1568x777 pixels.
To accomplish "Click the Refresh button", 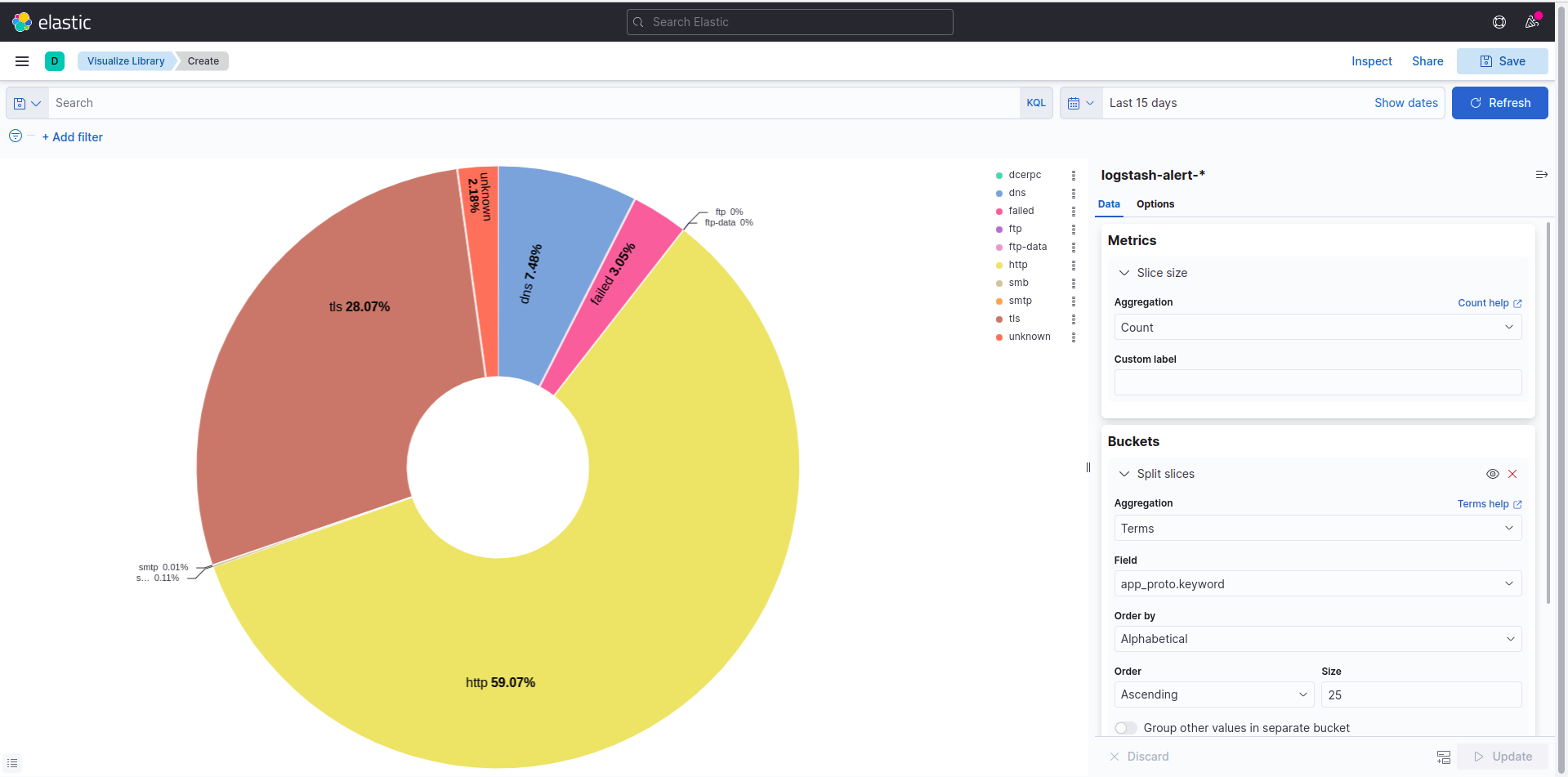I will pos(1499,103).
